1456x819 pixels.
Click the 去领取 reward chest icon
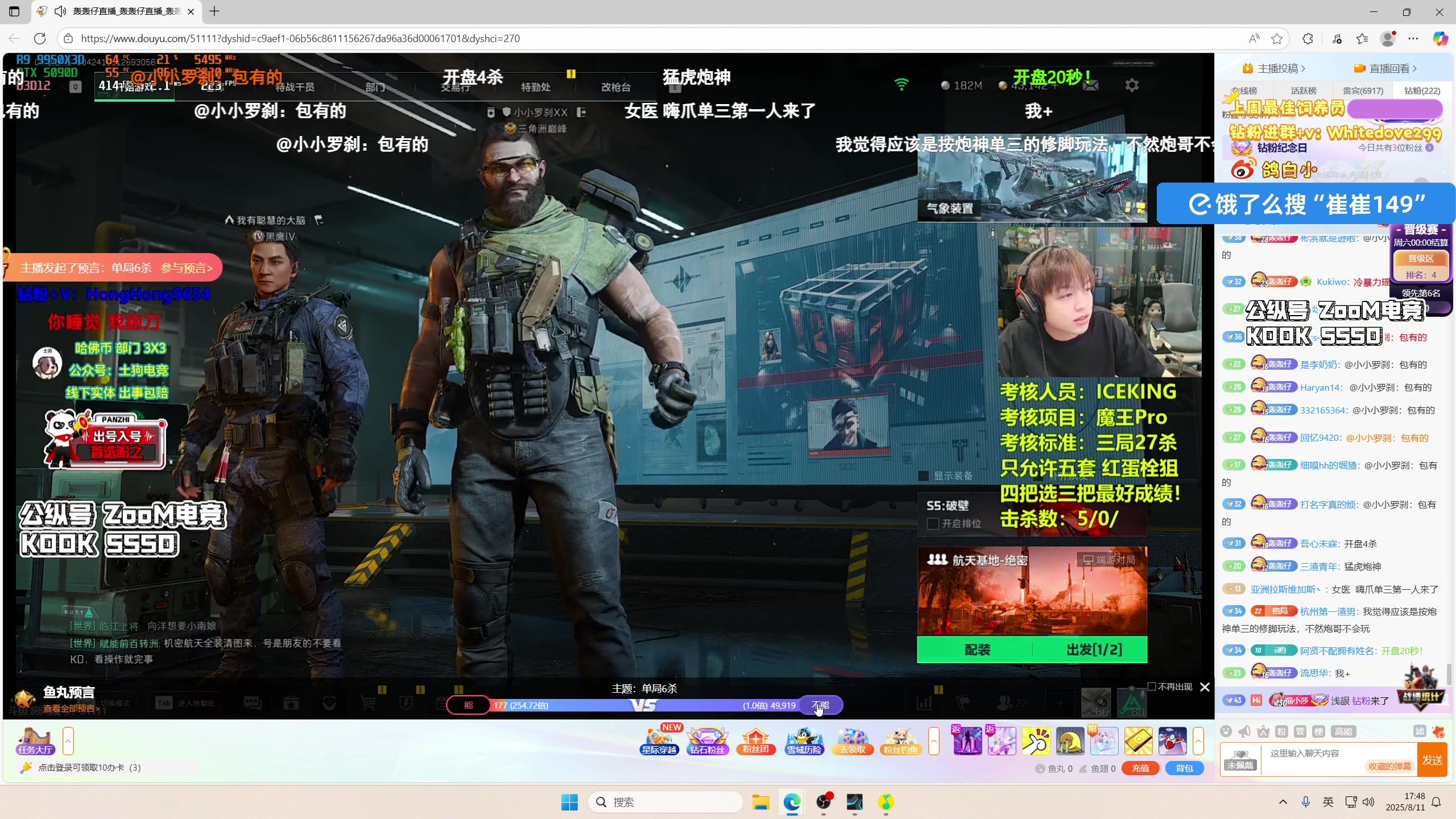coord(852,740)
